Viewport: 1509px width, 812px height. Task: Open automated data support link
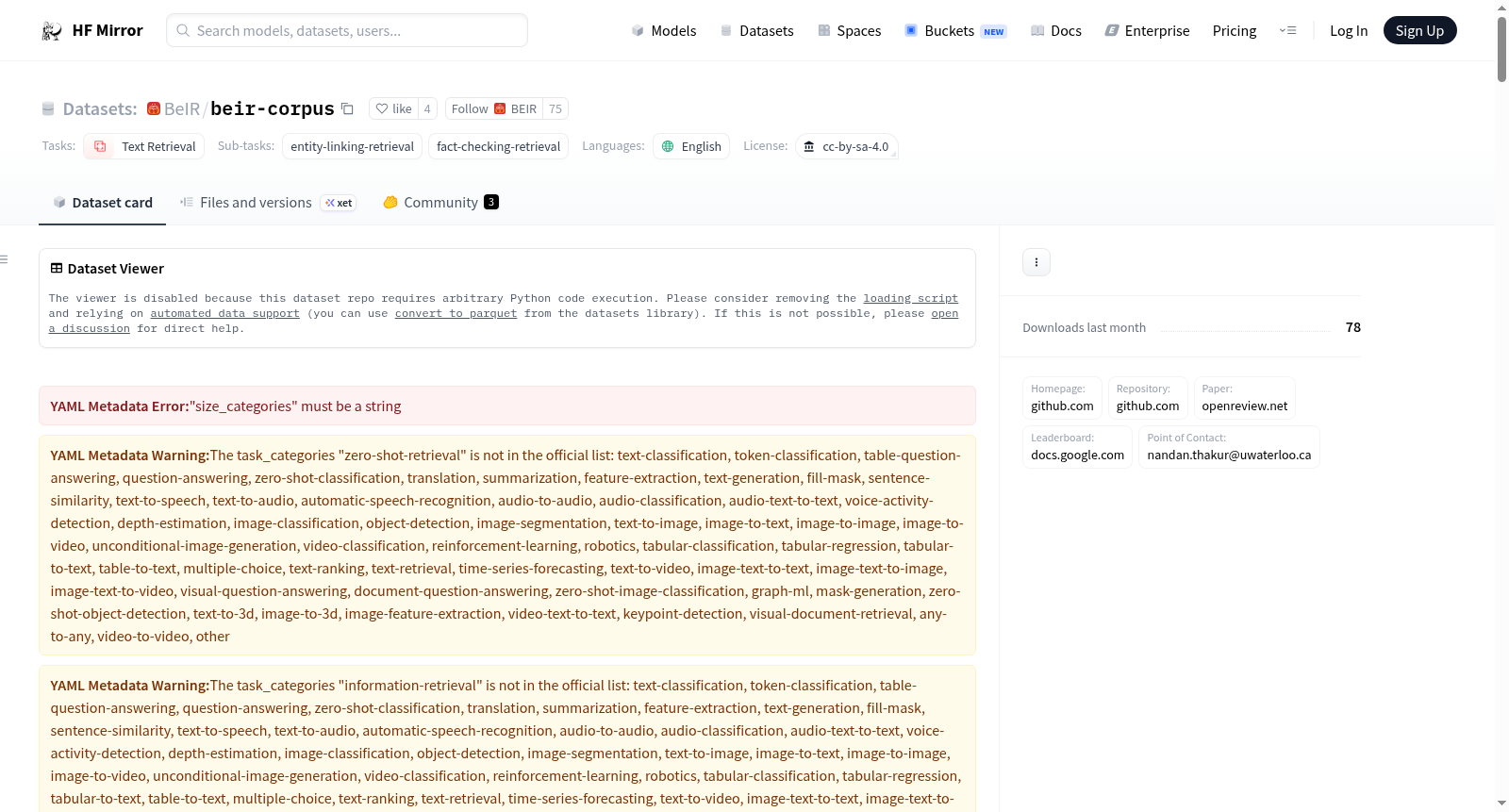point(224,313)
